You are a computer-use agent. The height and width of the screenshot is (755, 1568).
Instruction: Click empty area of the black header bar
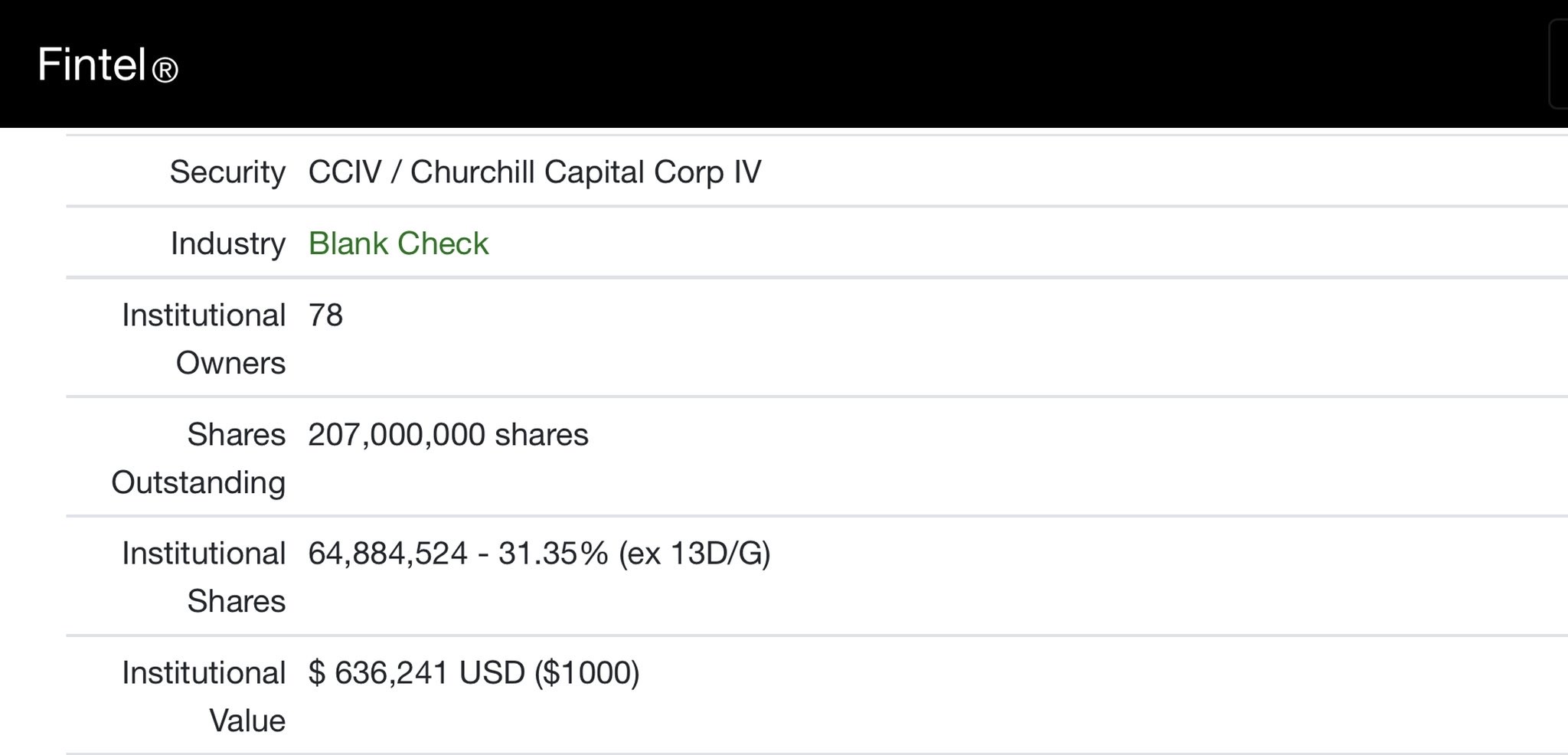pos(842,64)
